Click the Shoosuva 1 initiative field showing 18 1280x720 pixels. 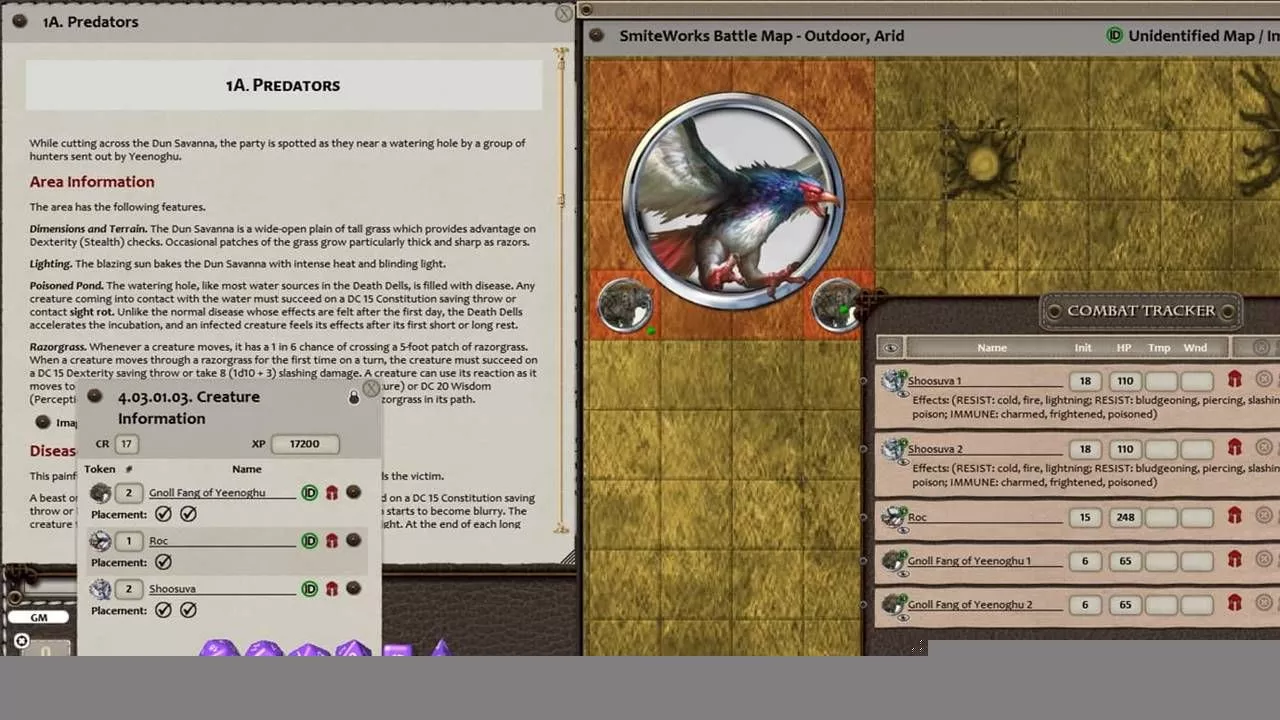click(1084, 381)
